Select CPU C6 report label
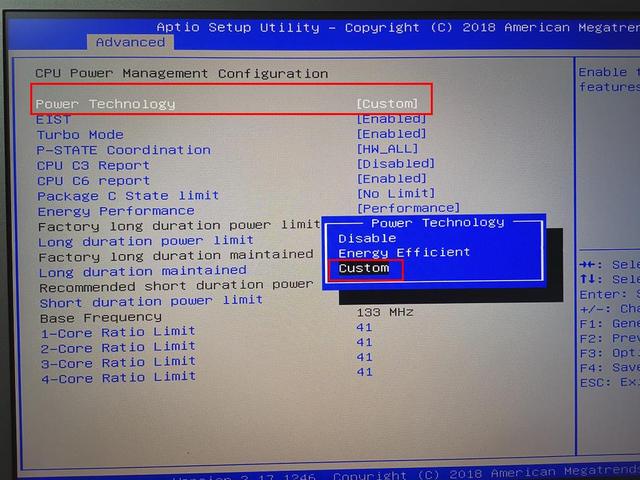Image resolution: width=640 pixels, height=480 pixels. (93, 180)
